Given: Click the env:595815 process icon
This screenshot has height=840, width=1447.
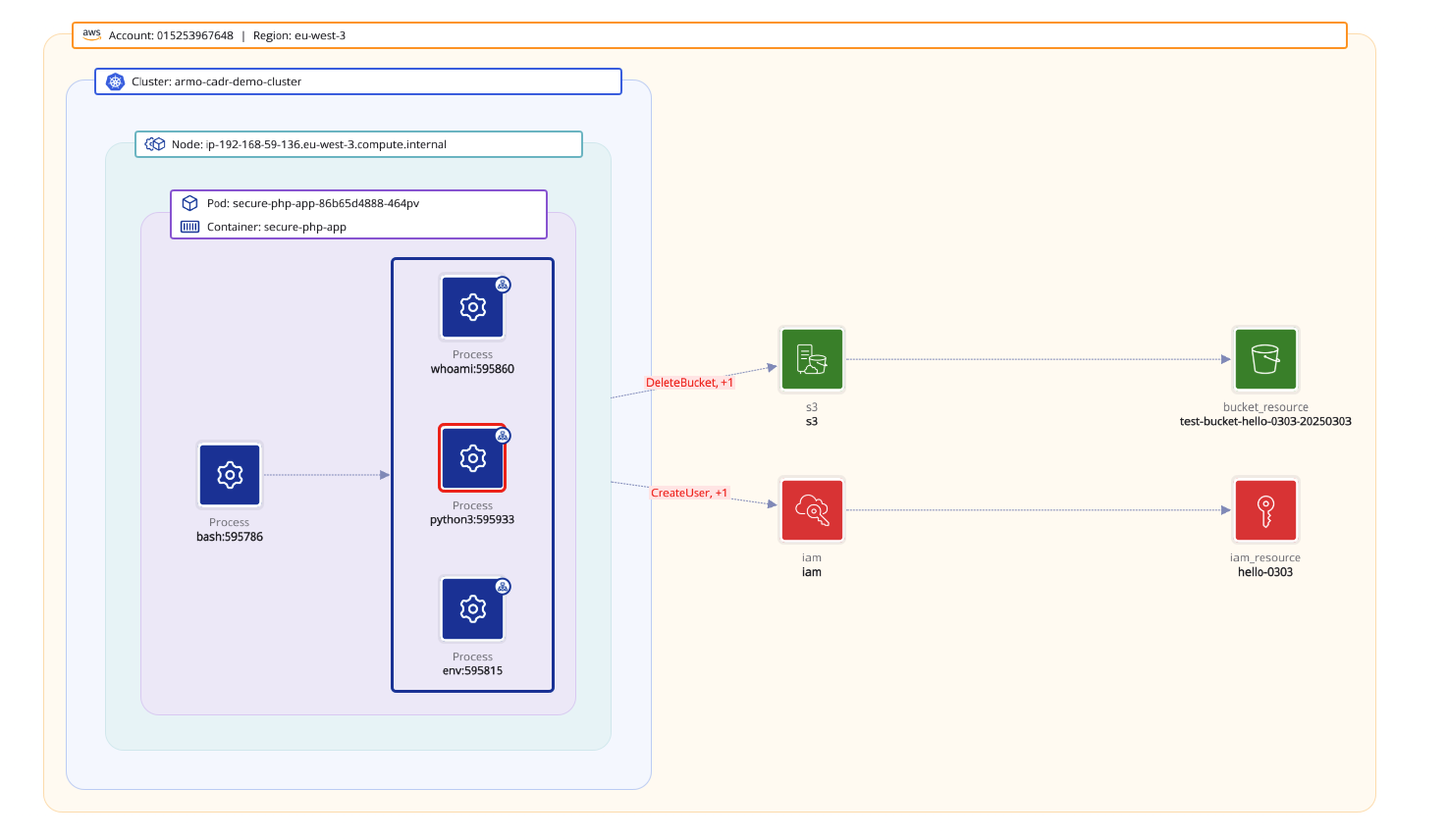Looking at the screenshot, I should 472,609.
